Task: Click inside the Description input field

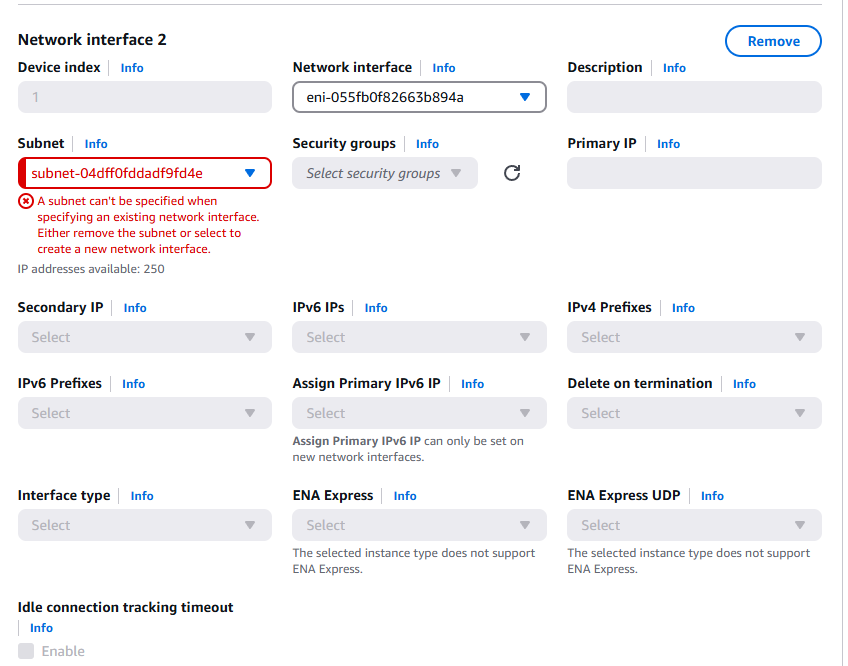Action: click(694, 97)
